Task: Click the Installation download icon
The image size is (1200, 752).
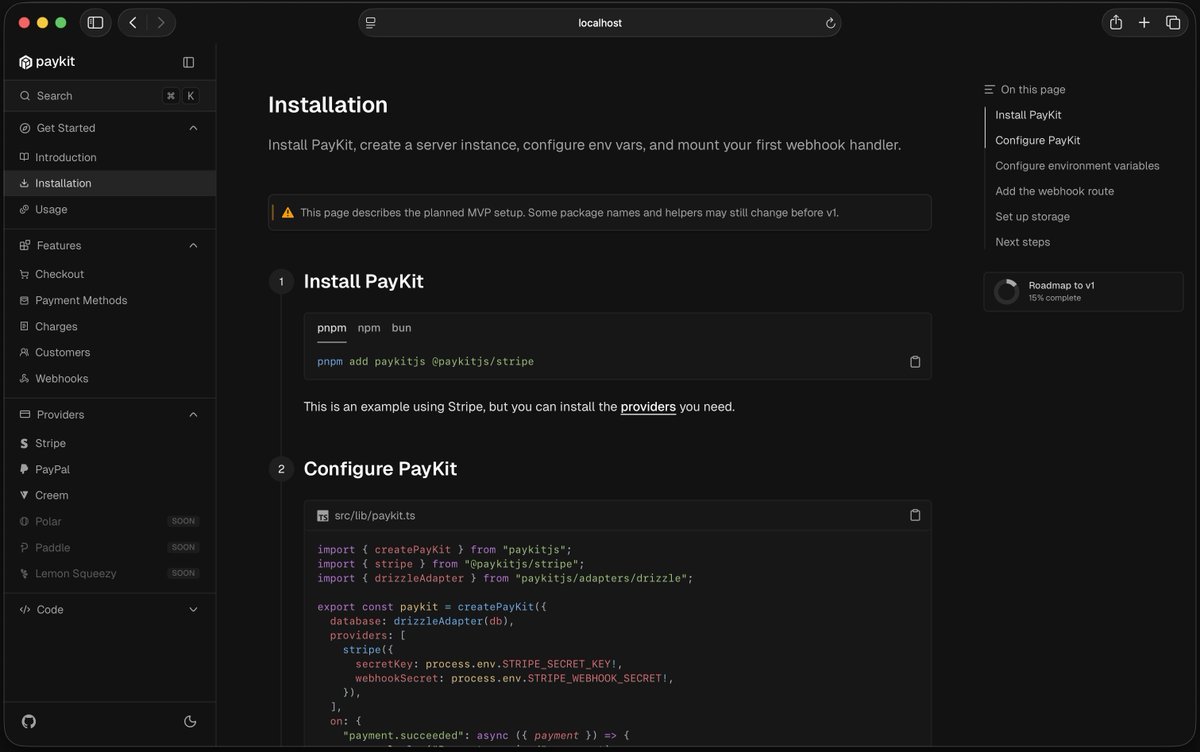Action: pyautogui.click(x=25, y=183)
